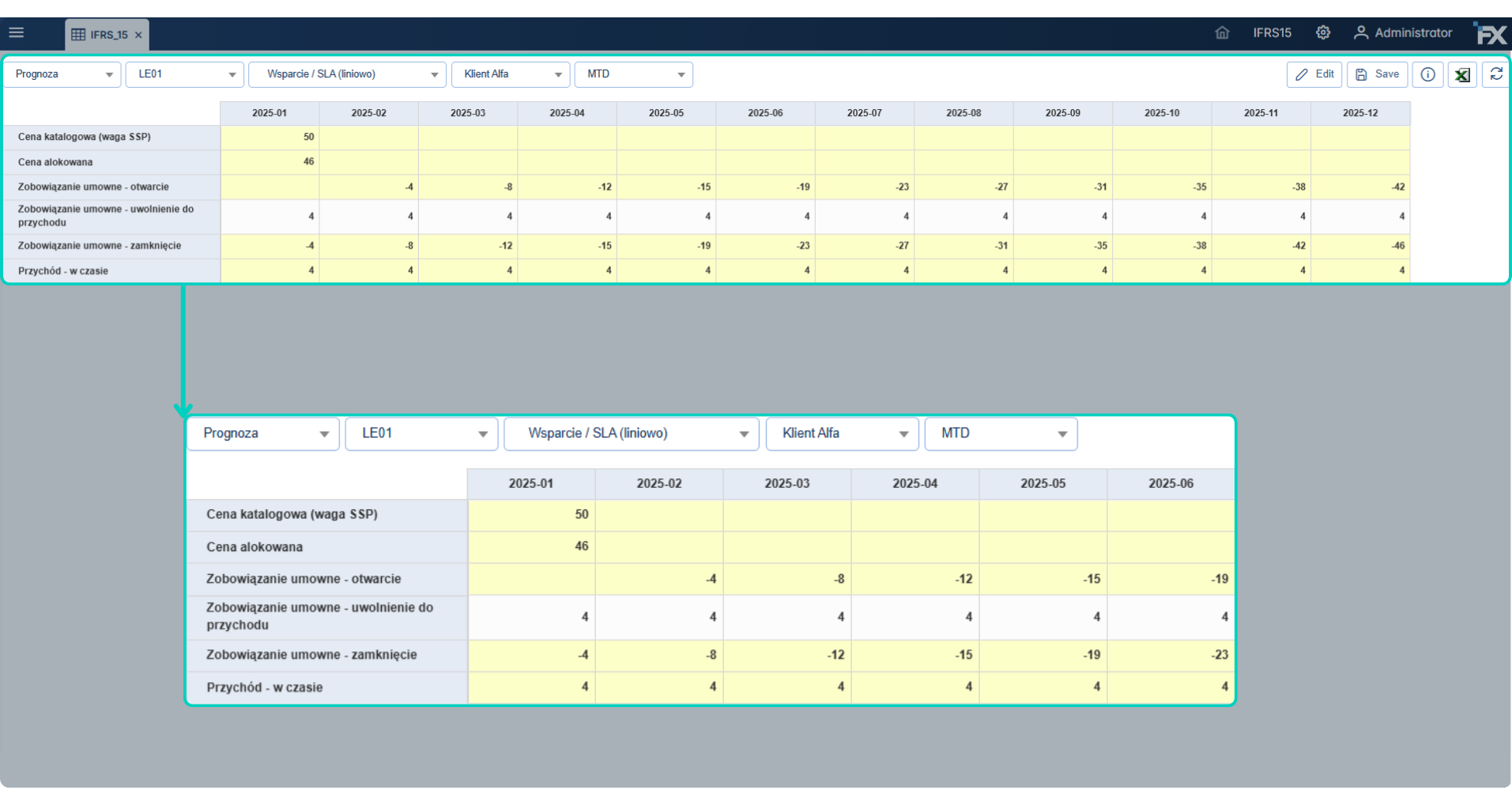
Task: Expand the Wsparcie / SLA (liniowo) top dropdown
Action: coord(348,74)
